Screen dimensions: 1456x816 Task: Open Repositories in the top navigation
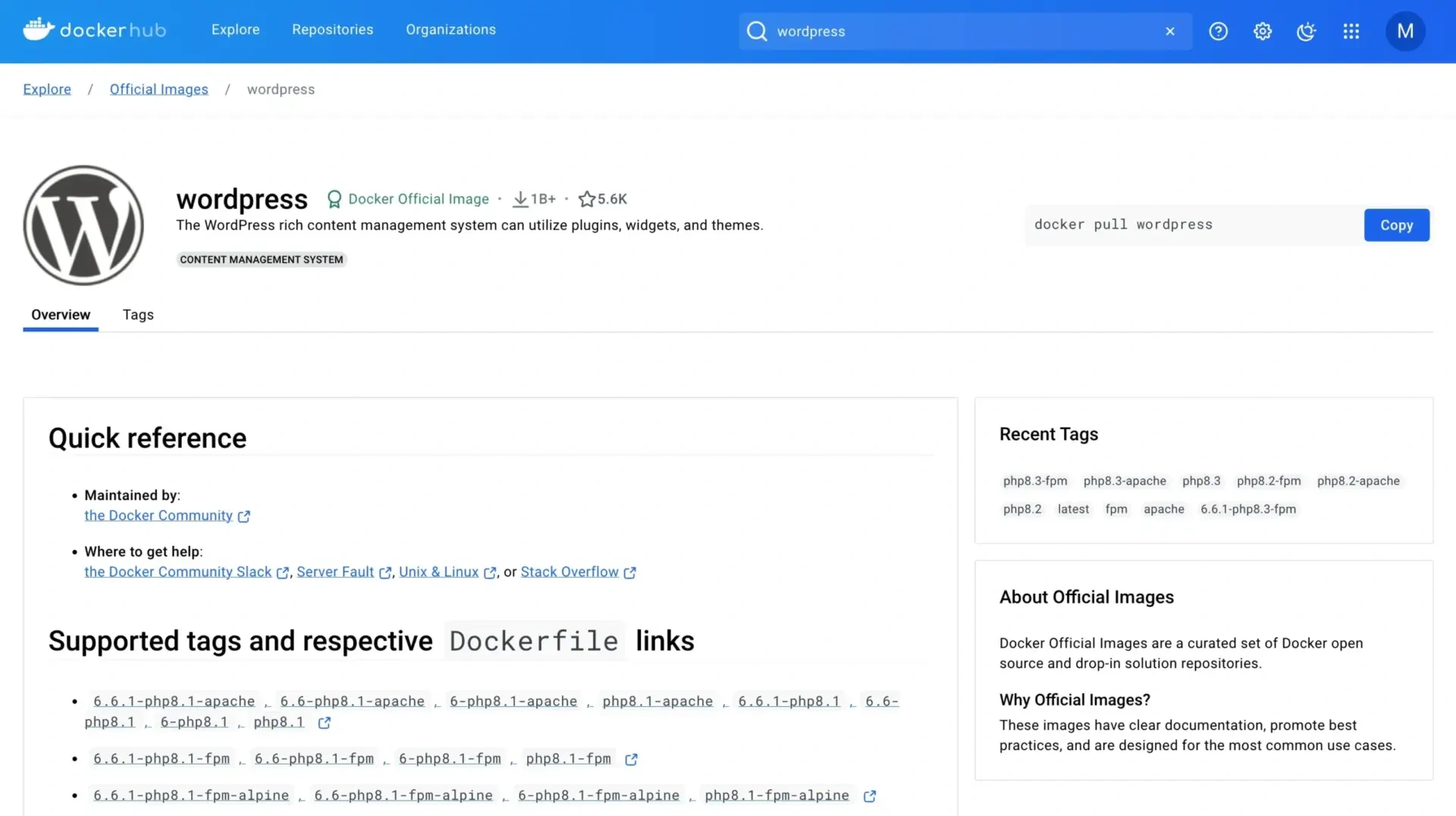click(x=332, y=30)
